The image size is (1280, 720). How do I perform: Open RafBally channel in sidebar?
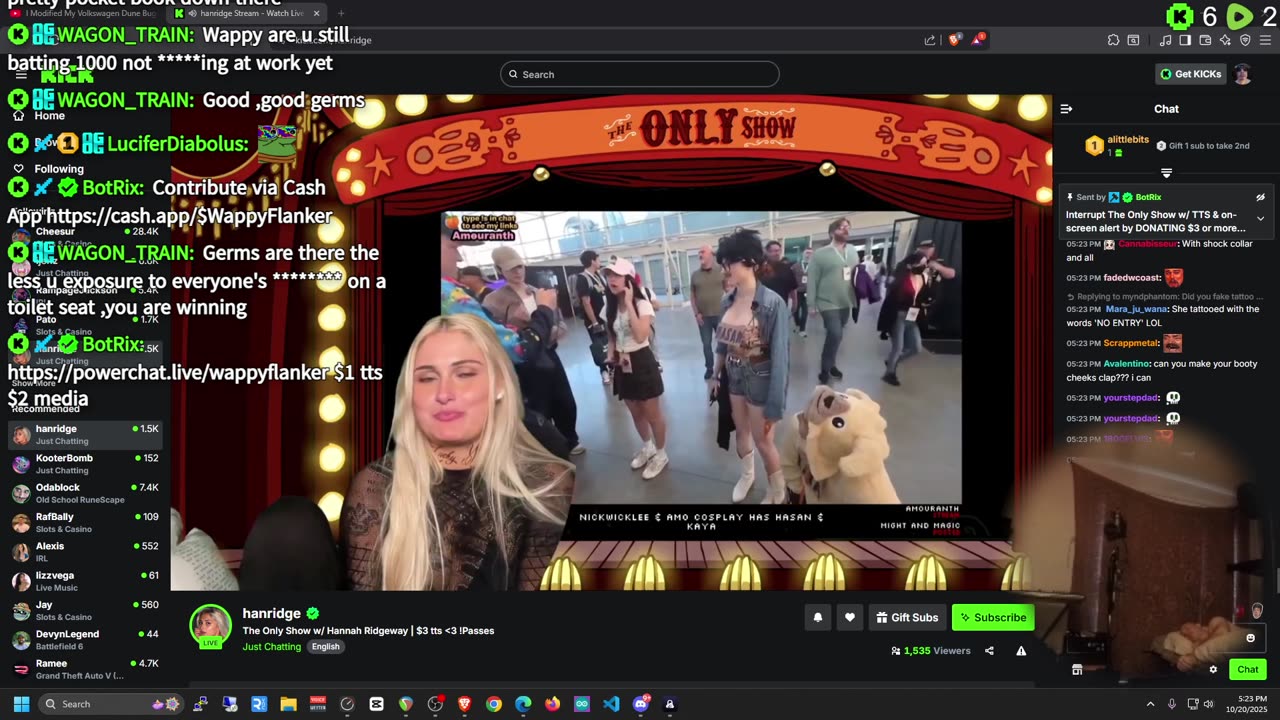(x=86, y=523)
